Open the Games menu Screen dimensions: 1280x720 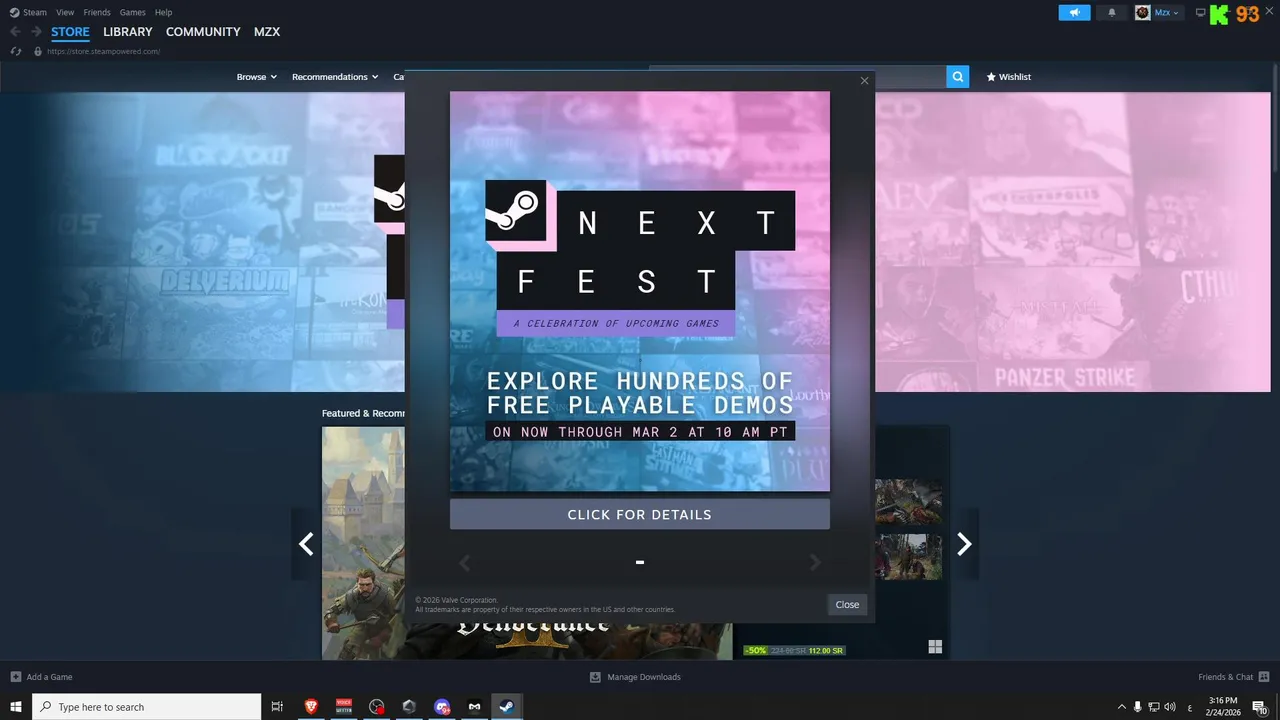132,12
